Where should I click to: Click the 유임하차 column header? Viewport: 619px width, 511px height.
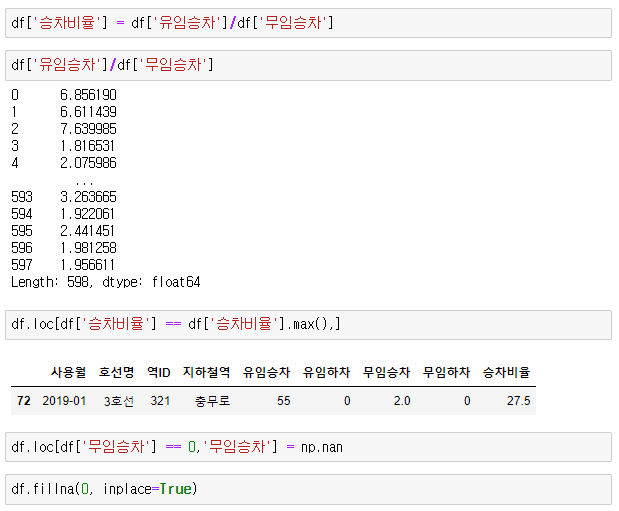click(x=326, y=372)
